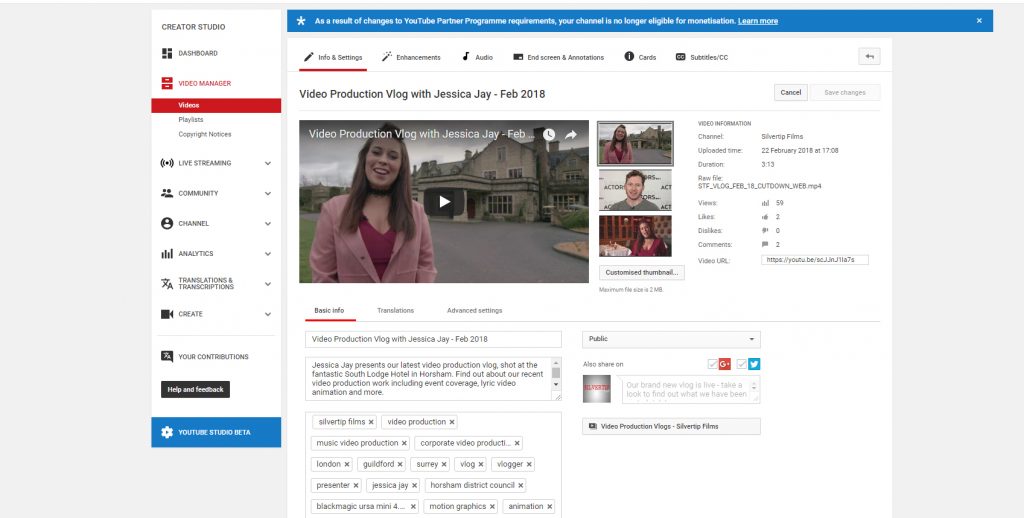Play the video preview
Image resolution: width=1024 pixels, height=518 pixels.
444,202
